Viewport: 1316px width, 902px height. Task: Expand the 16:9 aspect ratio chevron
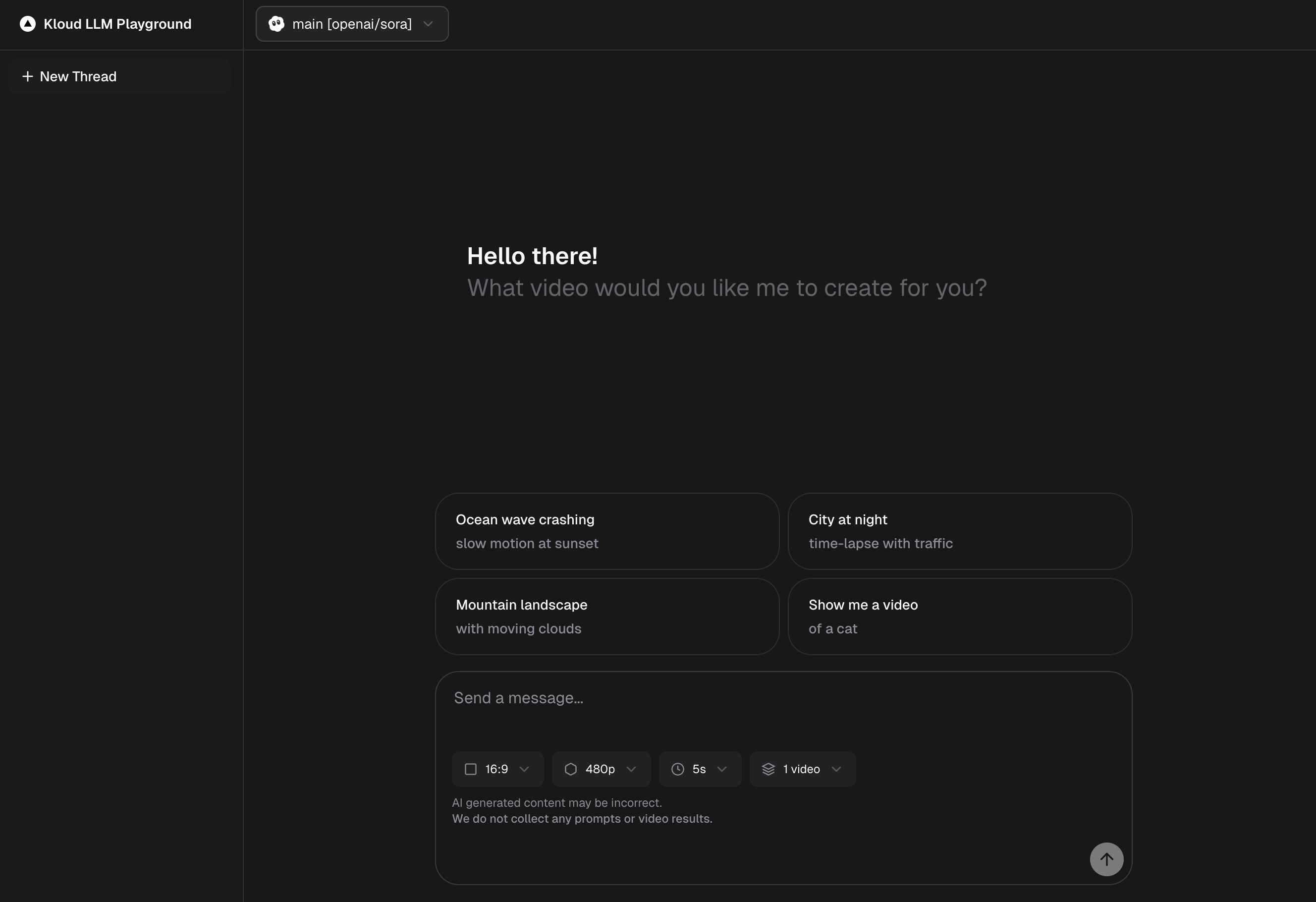pos(524,769)
